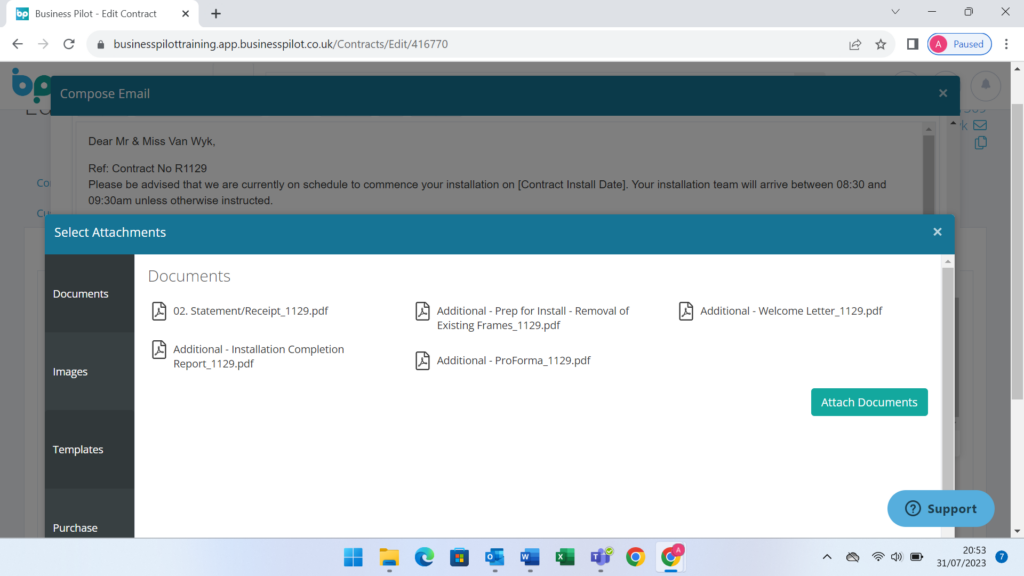
Task: Open the Support chat widget
Action: point(940,509)
